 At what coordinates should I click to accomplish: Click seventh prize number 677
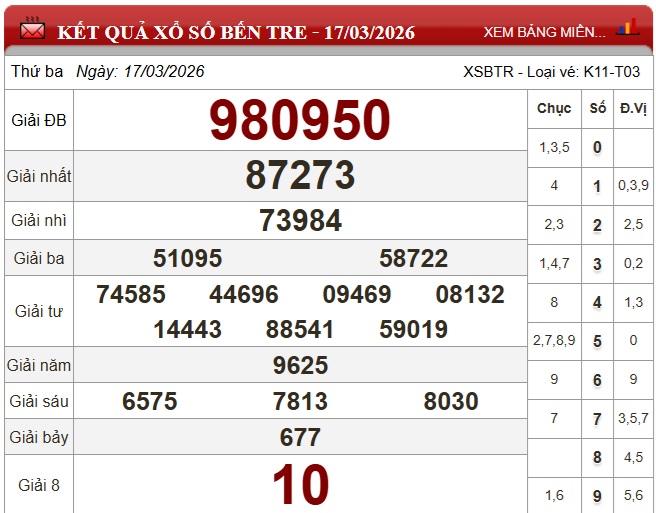(300, 437)
